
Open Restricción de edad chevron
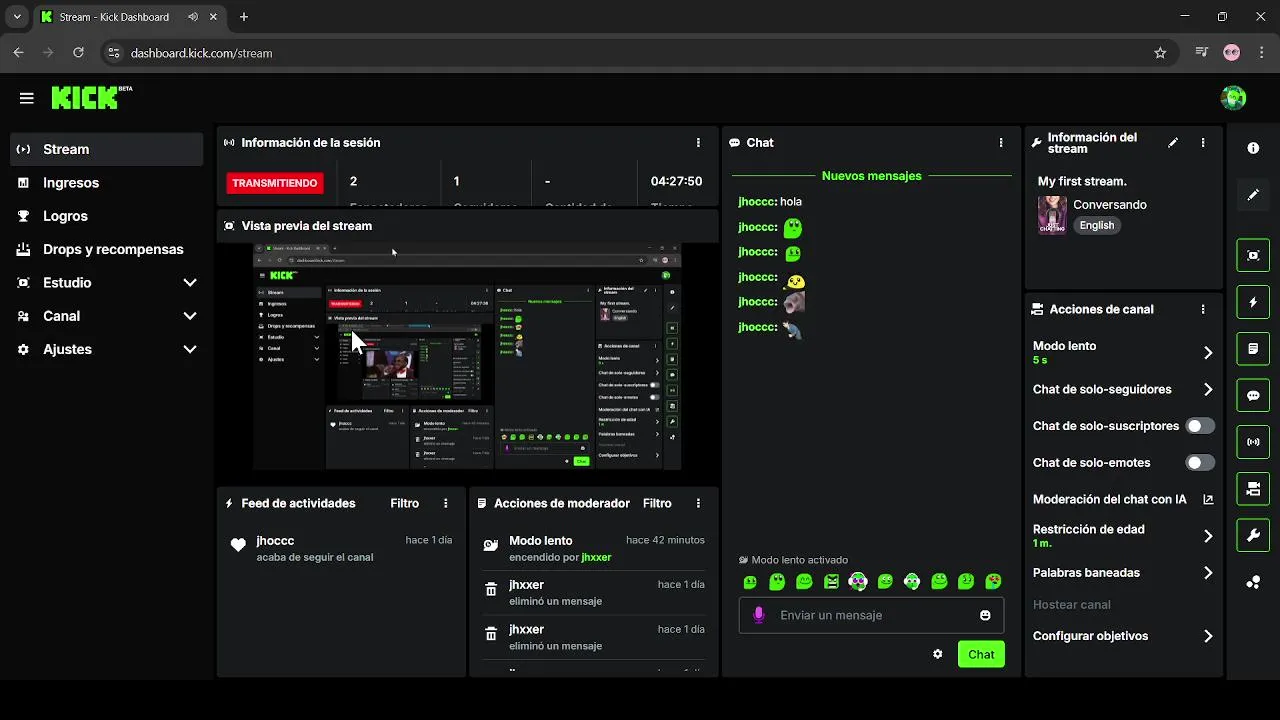[1208, 536]
